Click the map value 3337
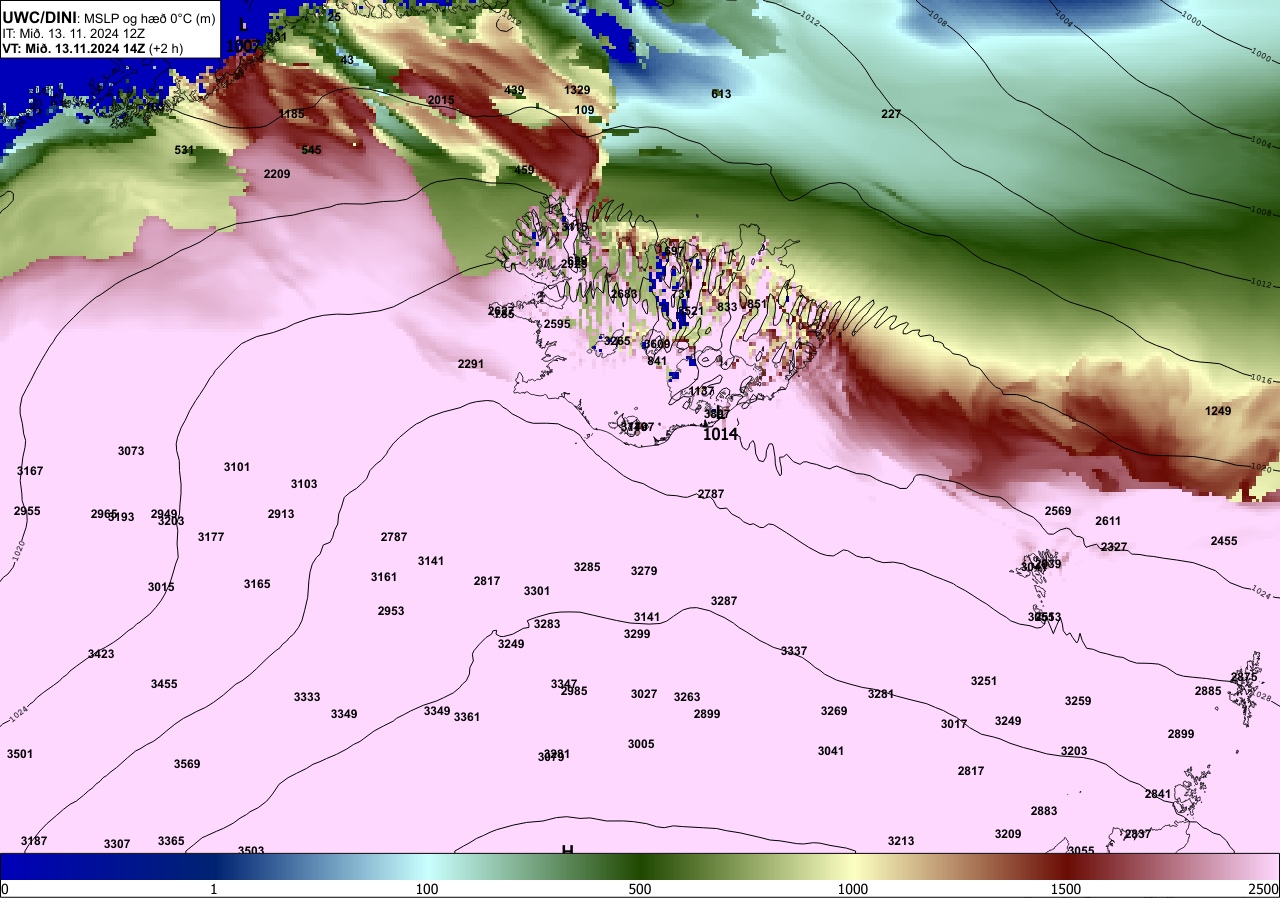This screenshot has height=898, width=1280. pyautogui.click(x=794, y=651)
